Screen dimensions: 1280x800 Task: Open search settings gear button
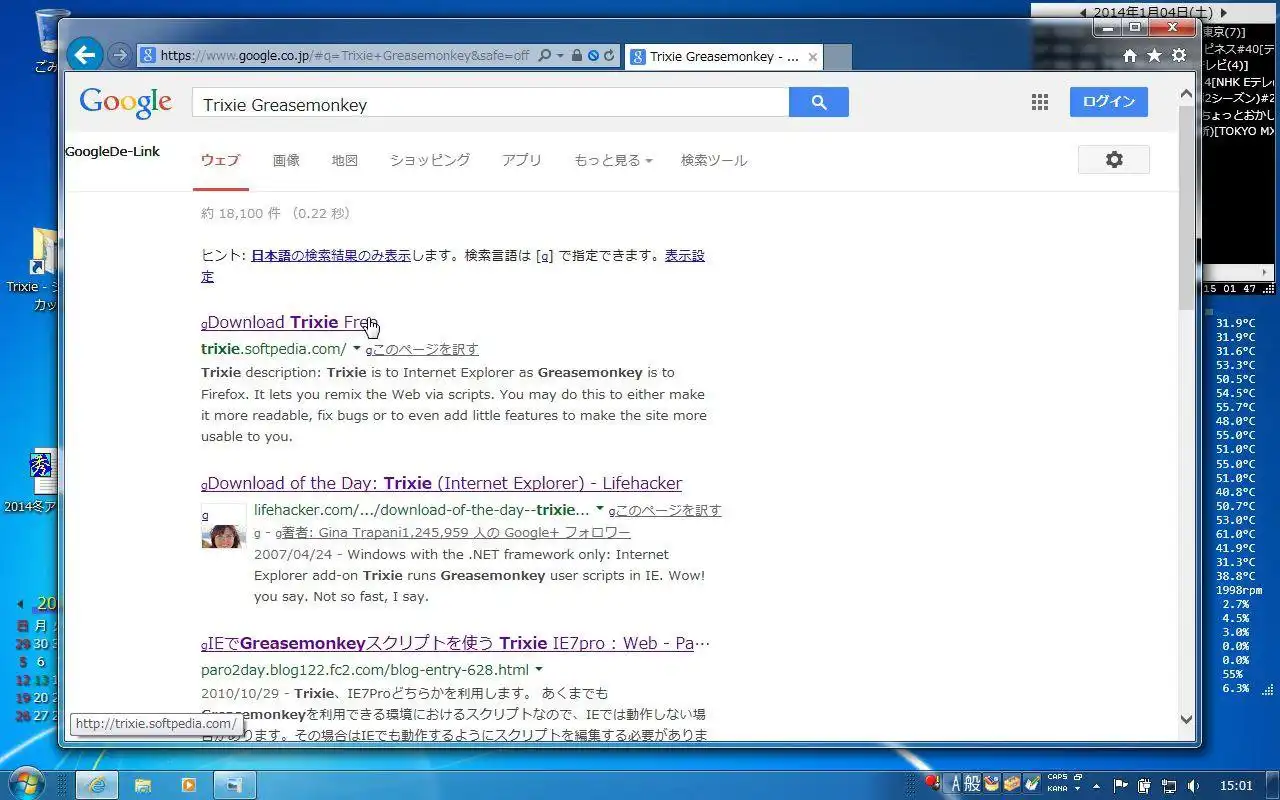(1114, 160)
